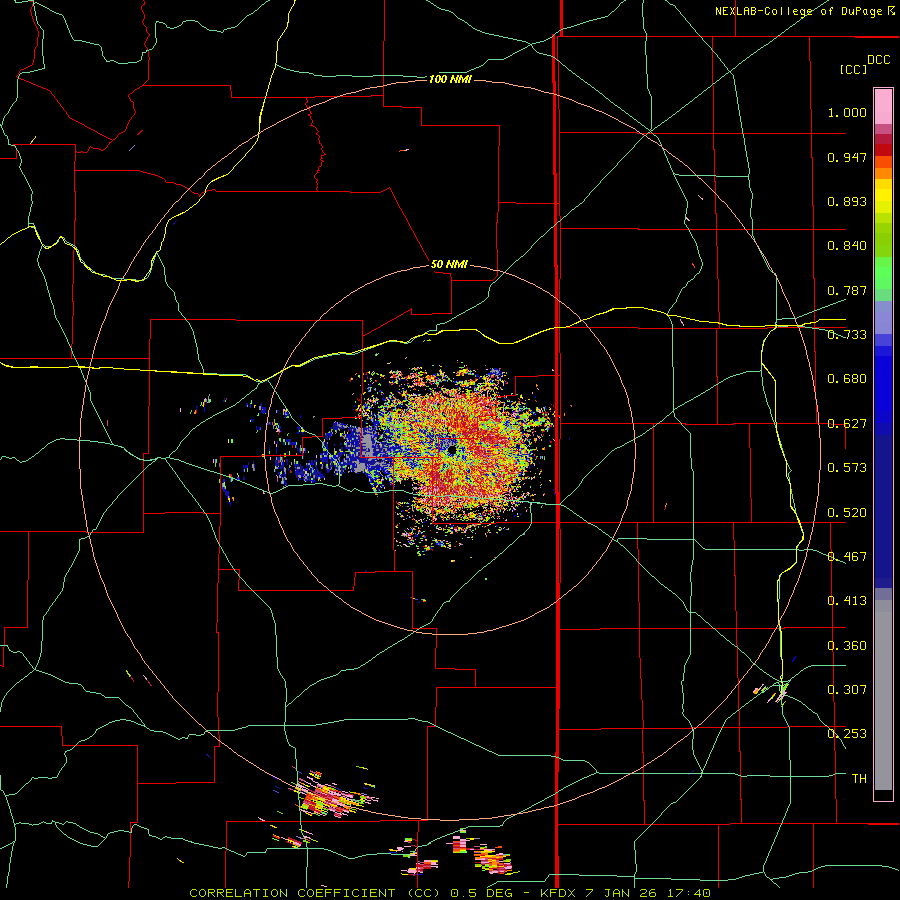Select the 0.733 scale value
Image resolution: width=900 pixels, height=900 pixels.
847,335
